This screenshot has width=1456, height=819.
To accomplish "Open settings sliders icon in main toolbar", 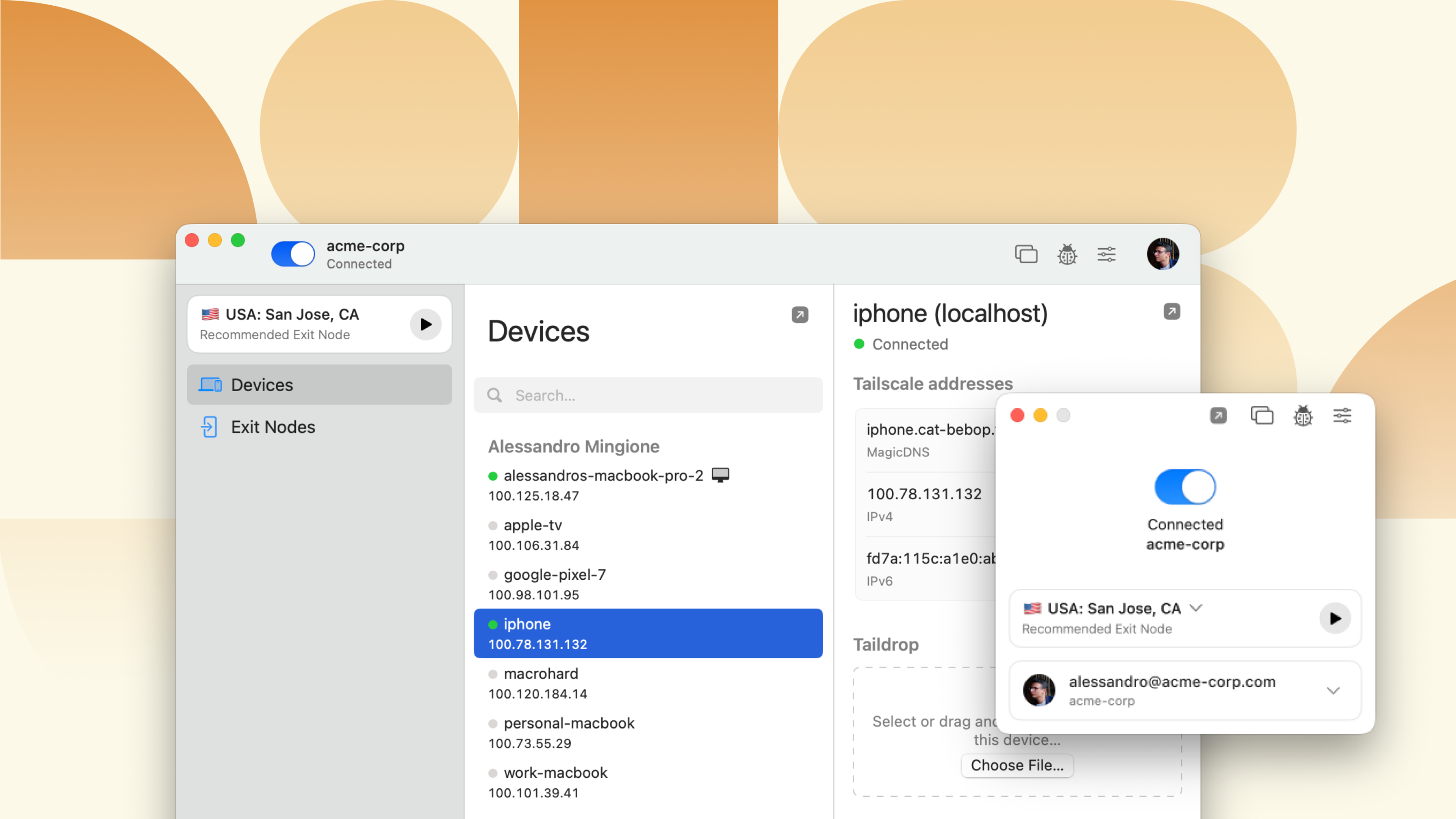I will [x=1106, y=254].
